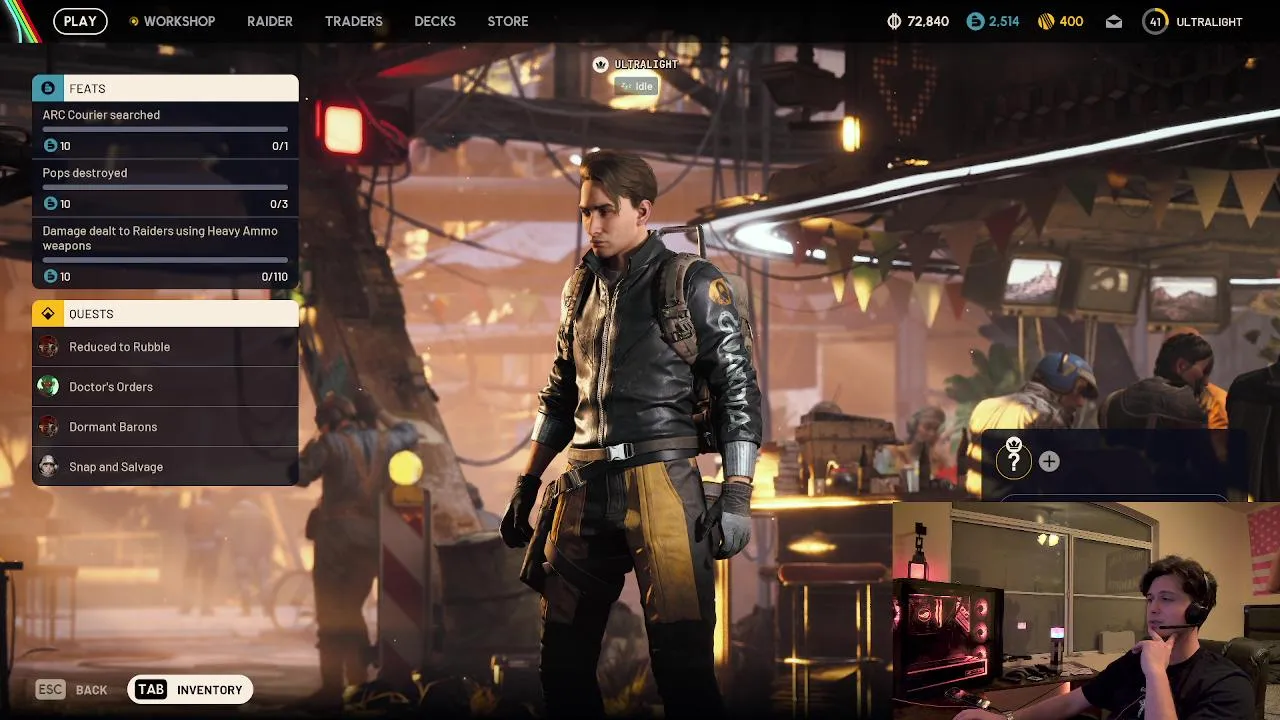Click the Pops destroyed progress bar
Viewport: 1280px width, 720px height.
[x=165, y=187]
